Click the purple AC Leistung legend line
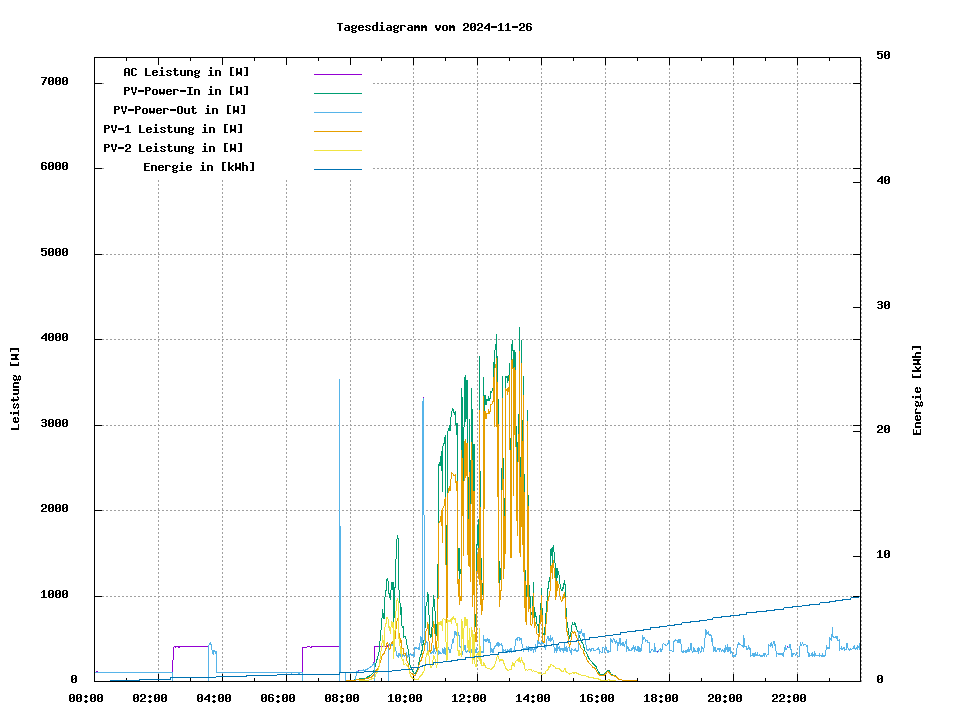The height and width of the screenshot is (720, 960). (x=337, y=74)
